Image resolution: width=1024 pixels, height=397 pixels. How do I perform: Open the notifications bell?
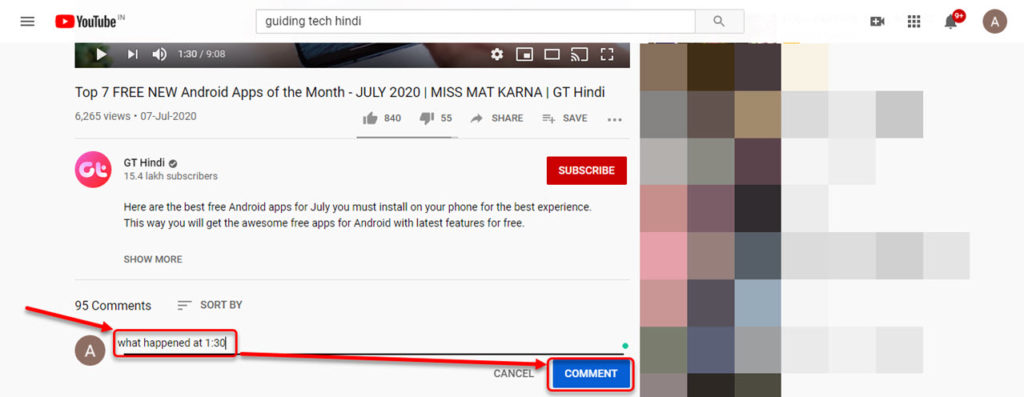(x=951, y=22)
